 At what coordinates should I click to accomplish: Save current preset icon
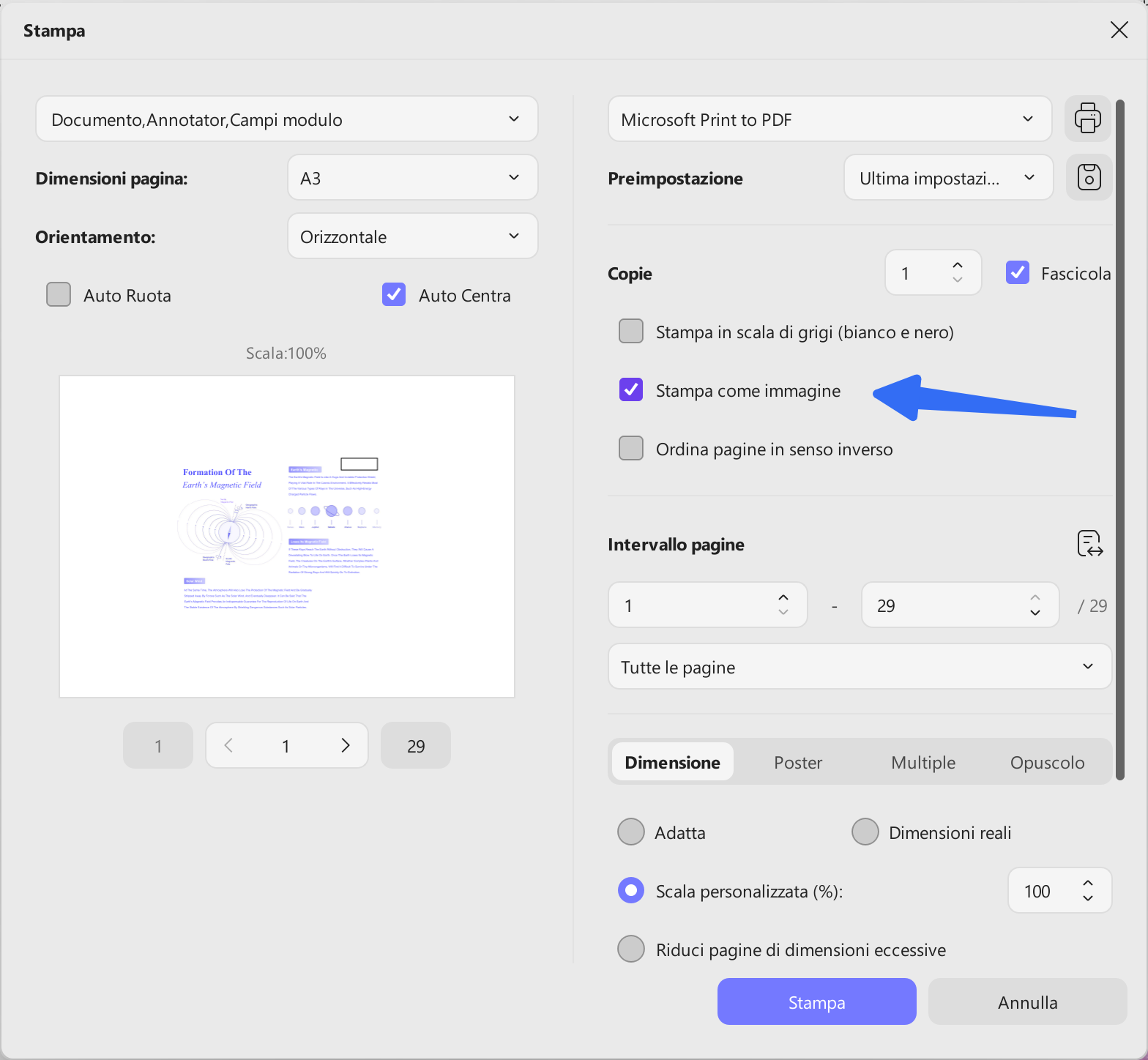click(x=1089, y=177)
